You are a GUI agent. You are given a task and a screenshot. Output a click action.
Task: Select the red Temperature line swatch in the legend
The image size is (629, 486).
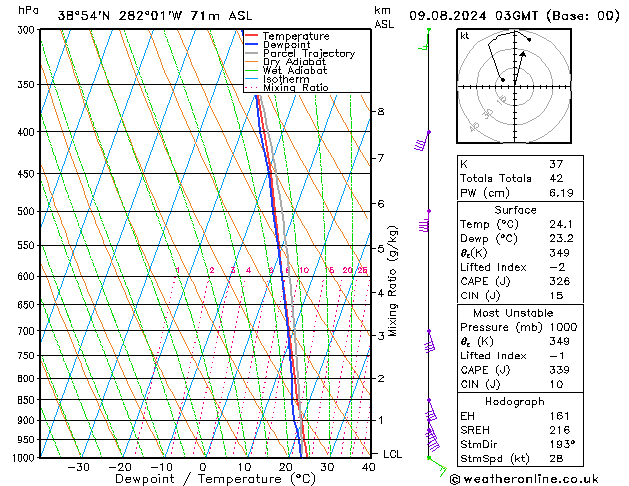pos(251,36)
